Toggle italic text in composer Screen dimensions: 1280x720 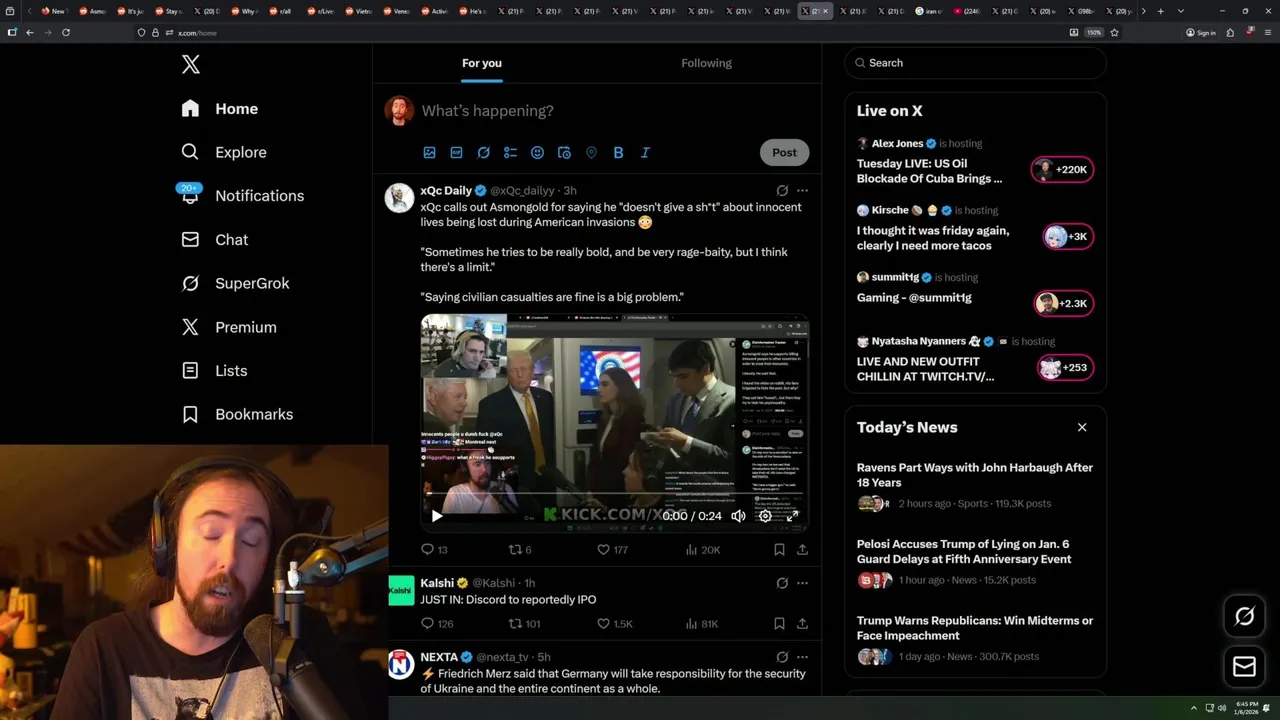(x=645, y=153)
